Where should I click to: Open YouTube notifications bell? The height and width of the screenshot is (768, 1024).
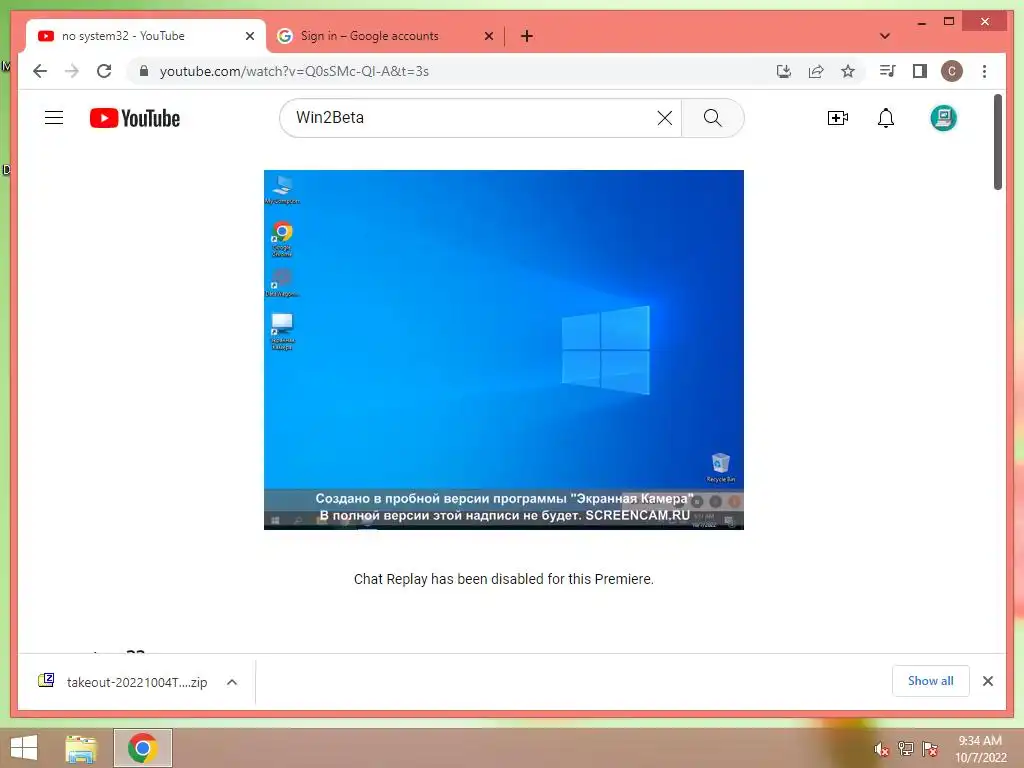point(886,118)
